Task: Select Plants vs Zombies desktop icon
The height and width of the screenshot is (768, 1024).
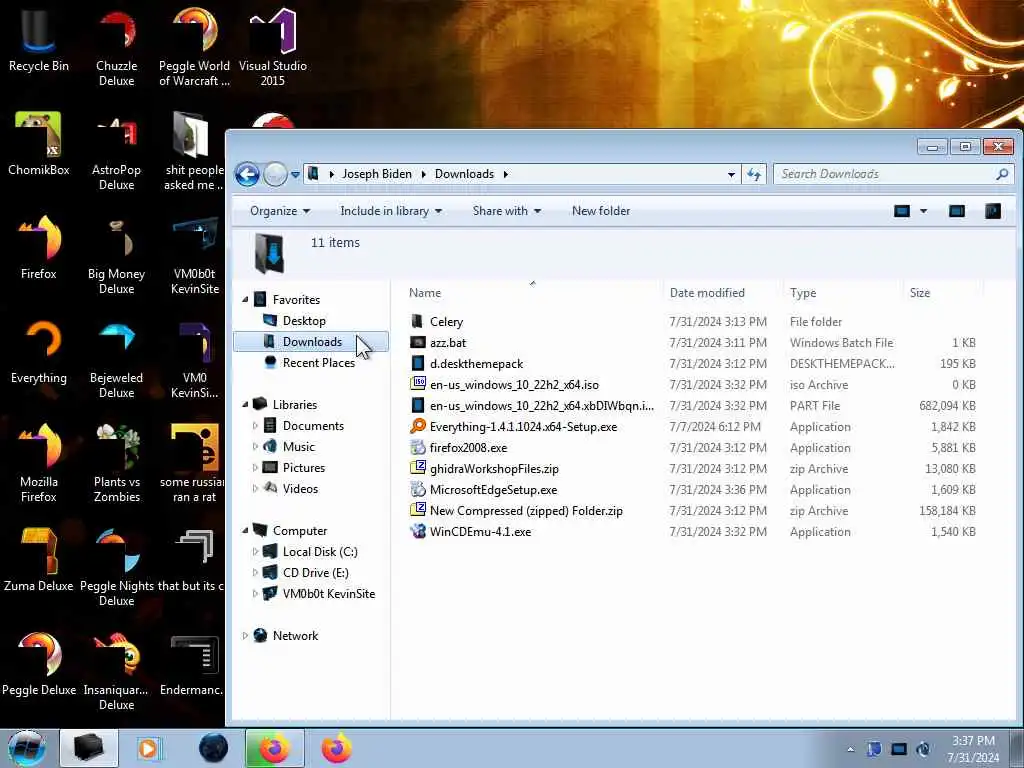Action: pyautogui.click(x=116, y=464)
